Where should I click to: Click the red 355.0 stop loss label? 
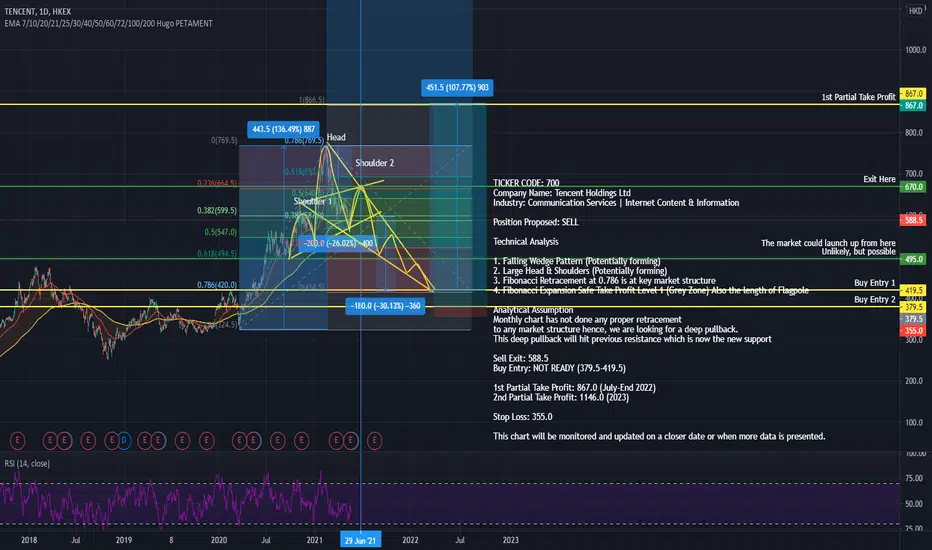click(912, 331)
